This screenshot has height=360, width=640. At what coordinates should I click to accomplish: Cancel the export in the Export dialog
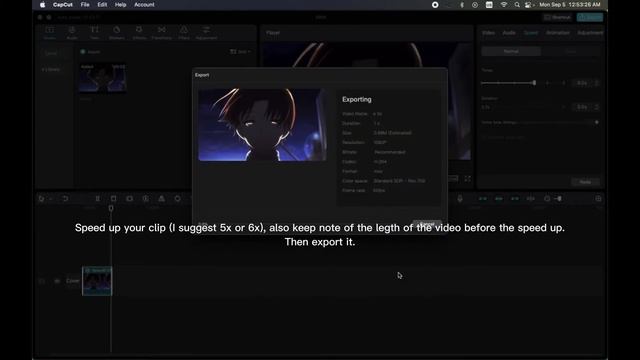(427, 223)
